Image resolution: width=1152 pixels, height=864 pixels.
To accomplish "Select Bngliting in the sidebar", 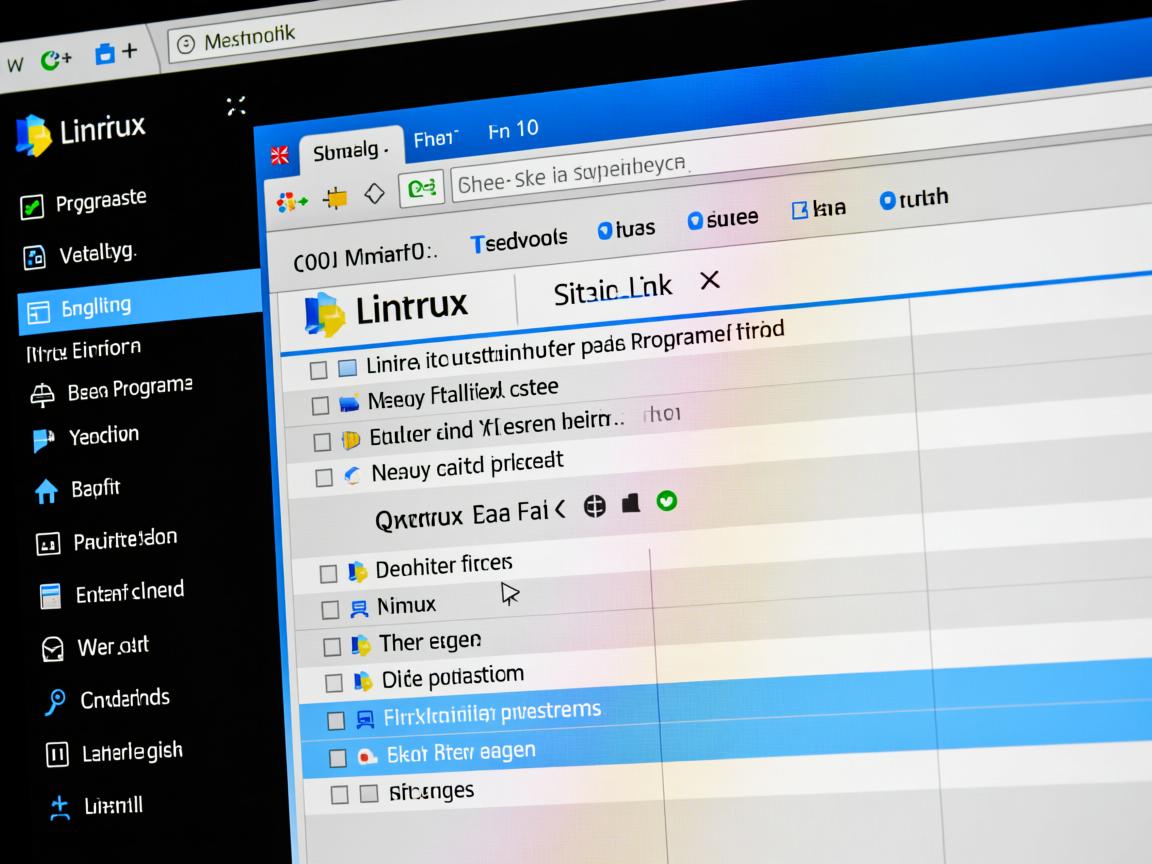I will 93,307.
